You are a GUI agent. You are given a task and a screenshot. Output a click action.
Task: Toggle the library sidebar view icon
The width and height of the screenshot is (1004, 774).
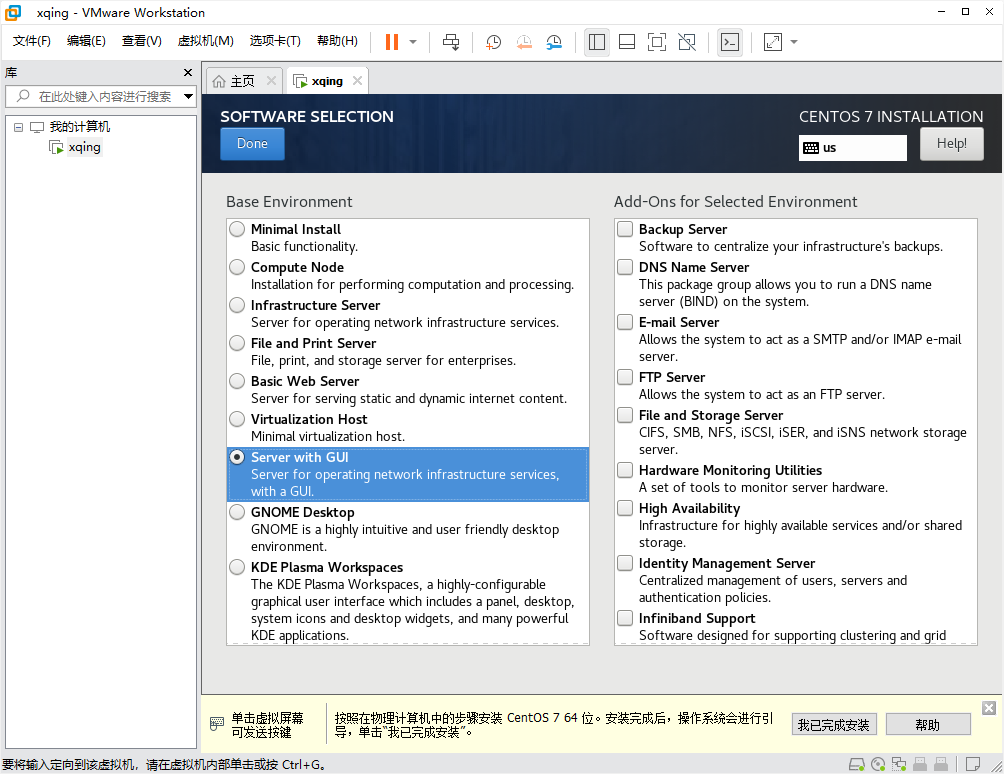tap(597, 42)
